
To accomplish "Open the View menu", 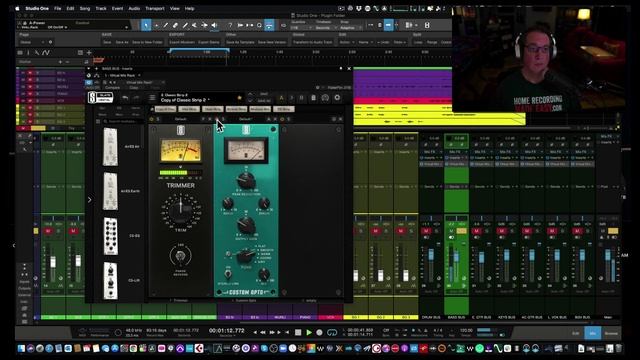I will (174, 8).
